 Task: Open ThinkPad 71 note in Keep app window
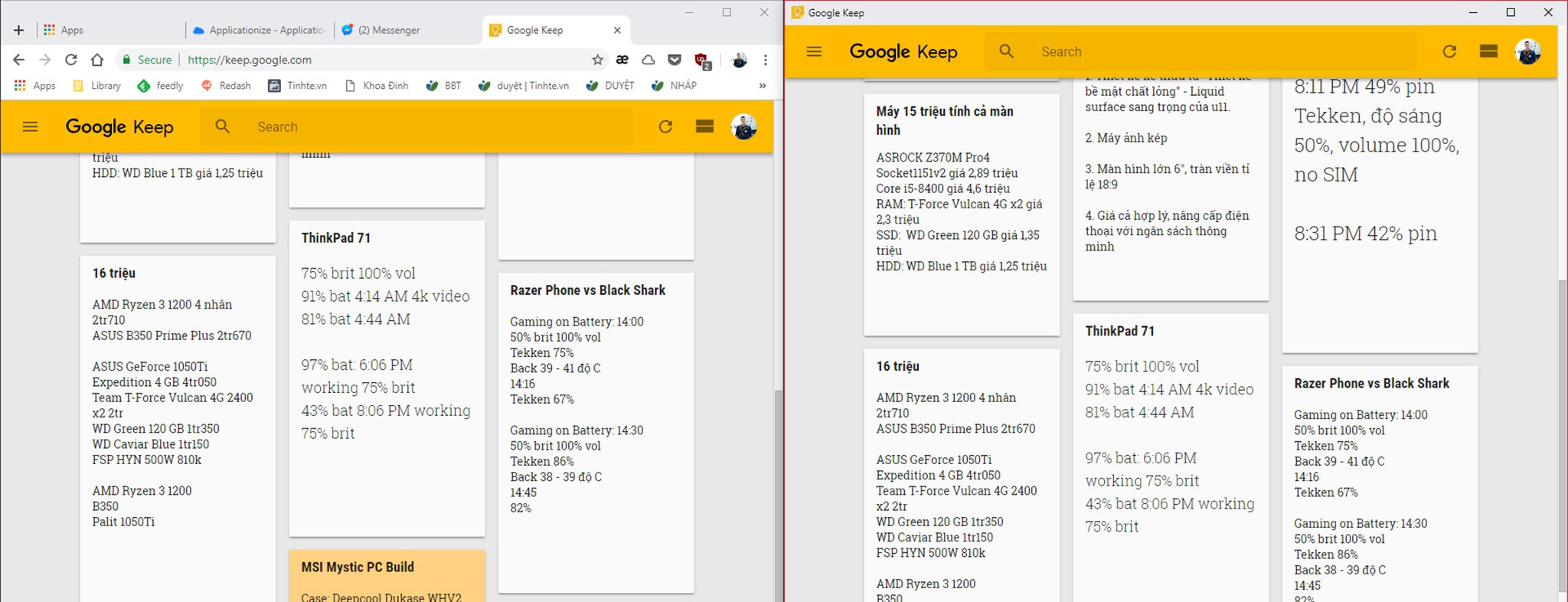click(1171, 458)
